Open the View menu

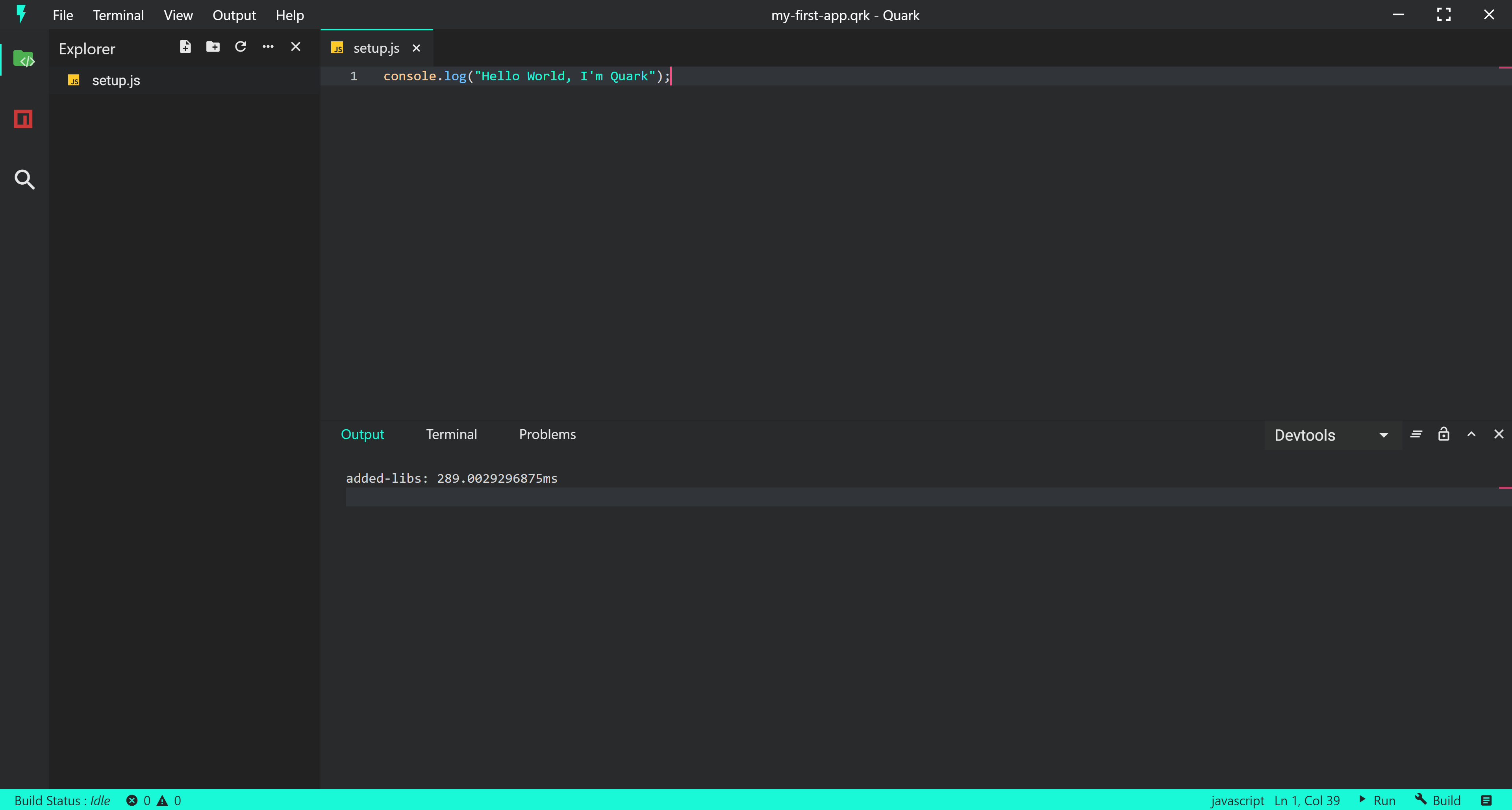pos(178,15)
